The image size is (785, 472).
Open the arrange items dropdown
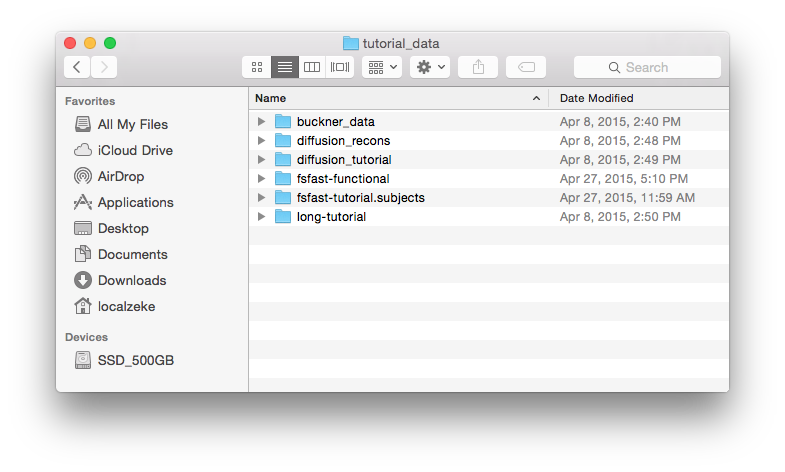[382, 67]
